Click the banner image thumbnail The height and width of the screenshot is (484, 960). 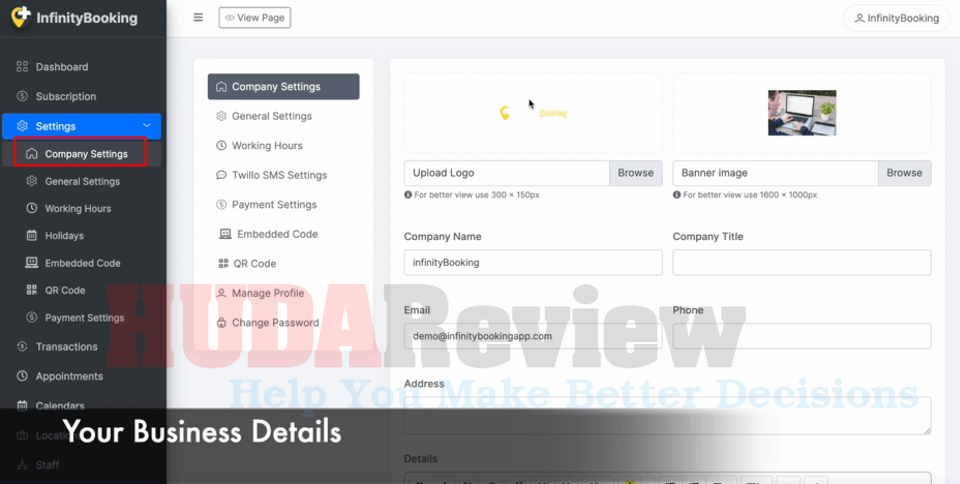click(x=802, y=113)
